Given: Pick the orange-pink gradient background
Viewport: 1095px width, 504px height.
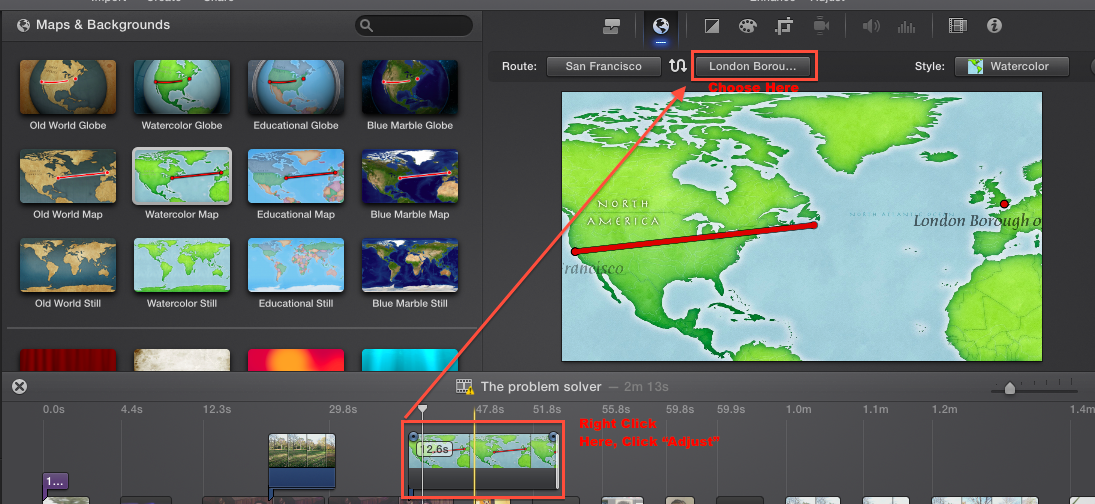Looking at the screenshot, I should [x=296, y=360].
